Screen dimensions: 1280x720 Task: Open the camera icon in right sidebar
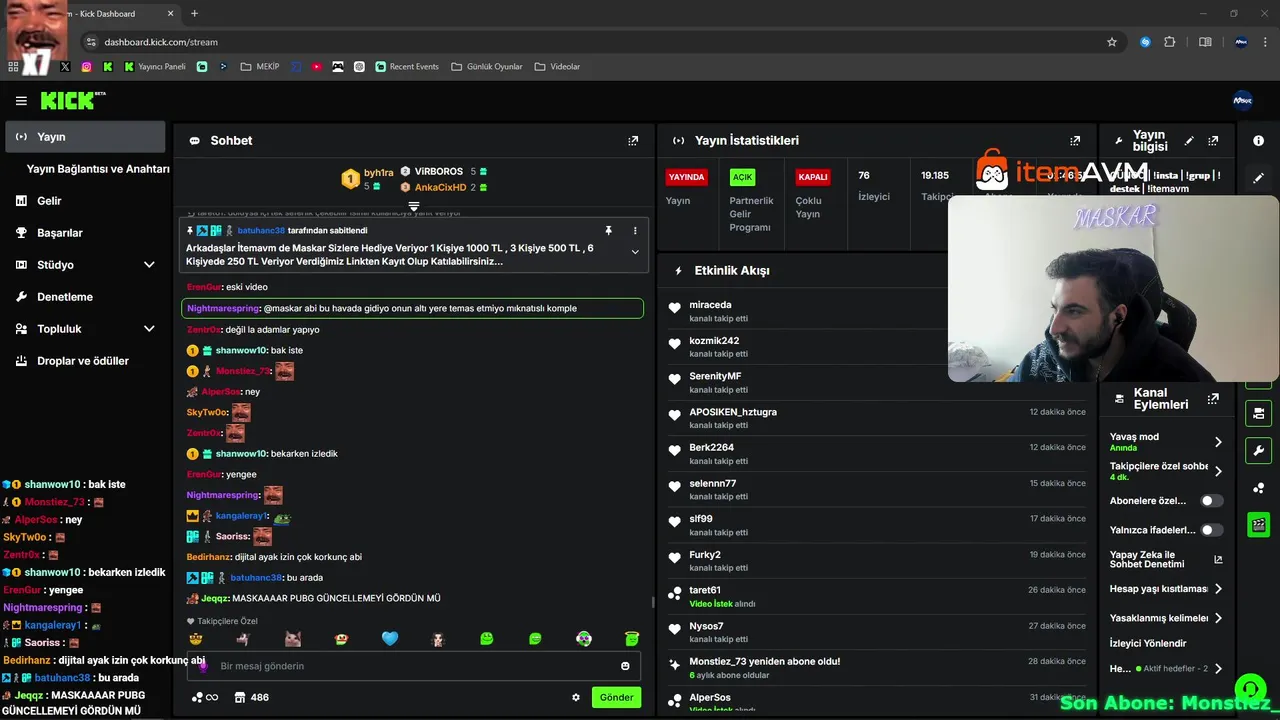[1259, 413]
